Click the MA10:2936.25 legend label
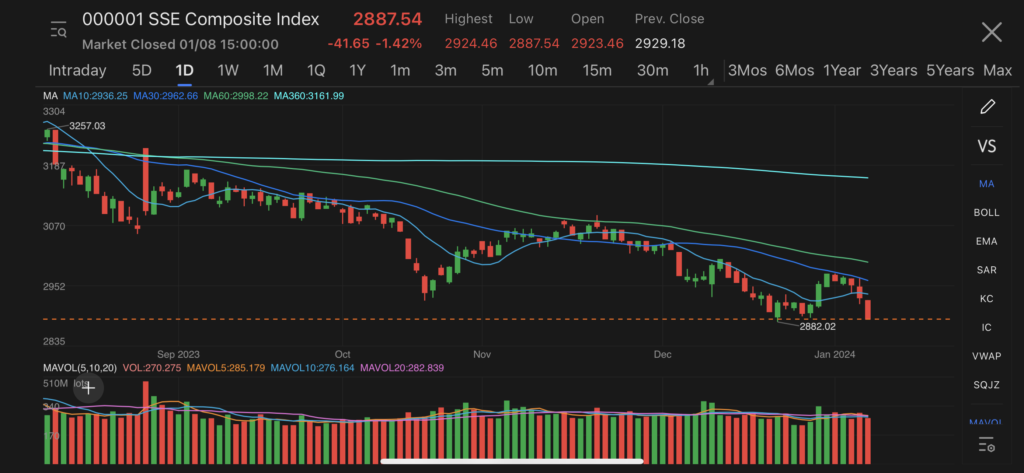 tap(95, 96)
